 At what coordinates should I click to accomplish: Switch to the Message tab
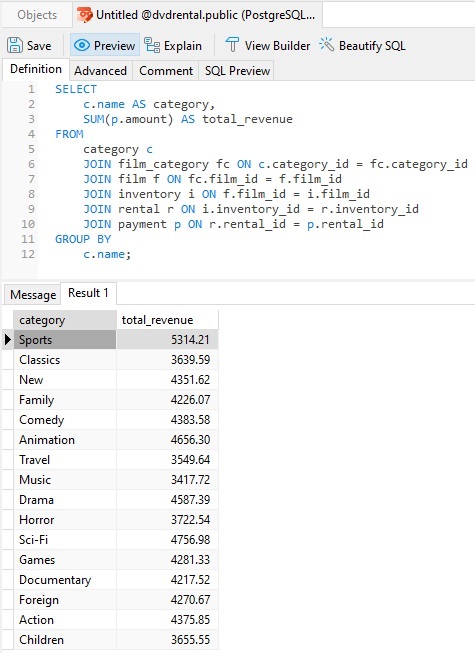tap(33, 294)
